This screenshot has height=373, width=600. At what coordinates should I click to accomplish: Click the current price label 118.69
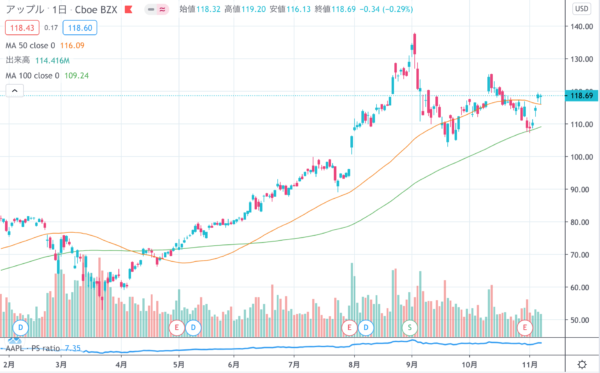581,96
